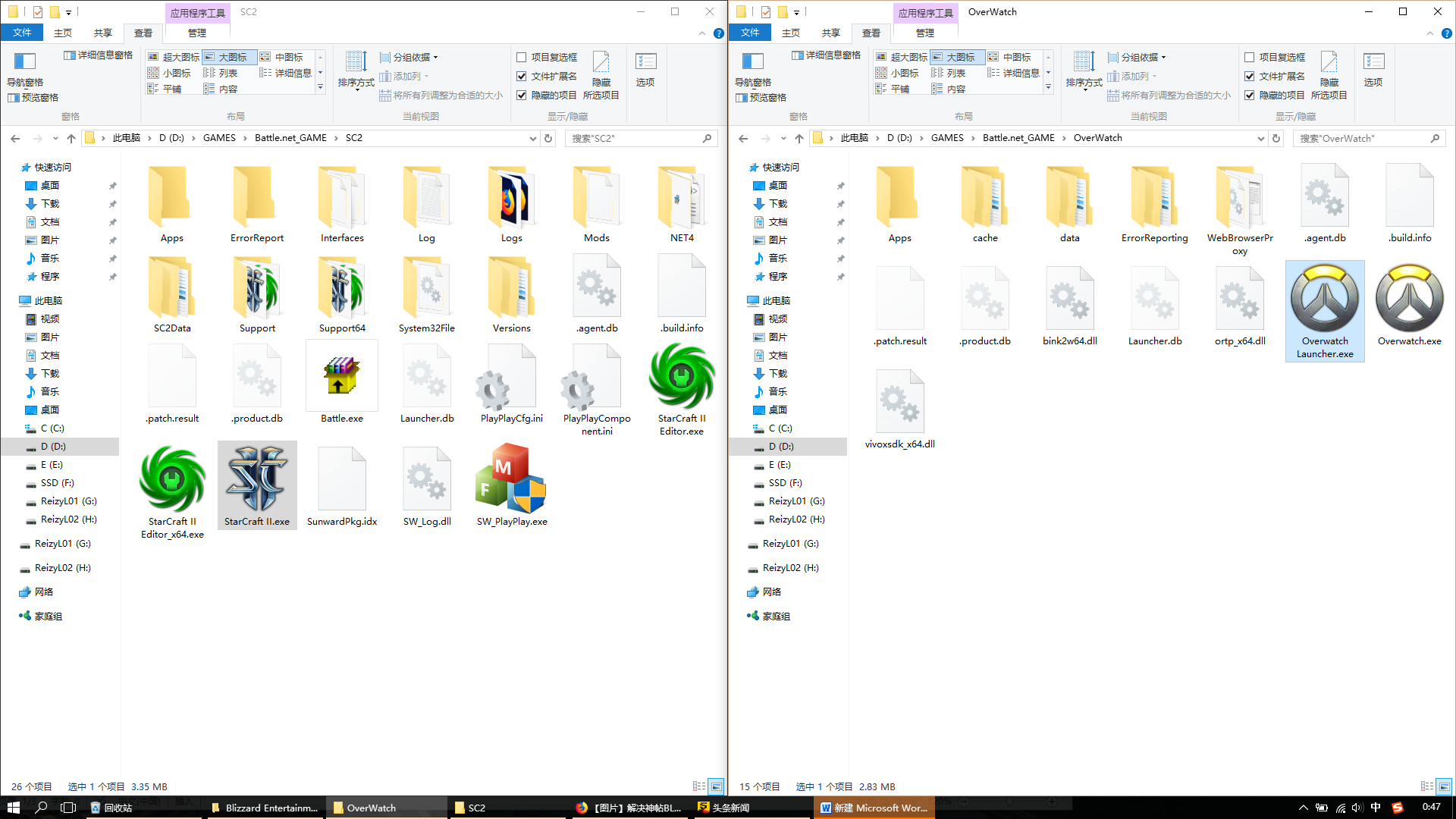The width and height of the screenshot is (1456, 819).
Task: Select NET4 folder in SC2 window
Action: coord(682,204)
